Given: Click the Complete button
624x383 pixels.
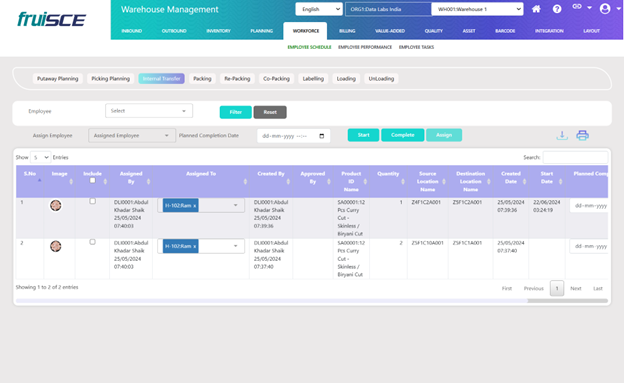Looking at the screenshot, I should click(x=403, y=135).
